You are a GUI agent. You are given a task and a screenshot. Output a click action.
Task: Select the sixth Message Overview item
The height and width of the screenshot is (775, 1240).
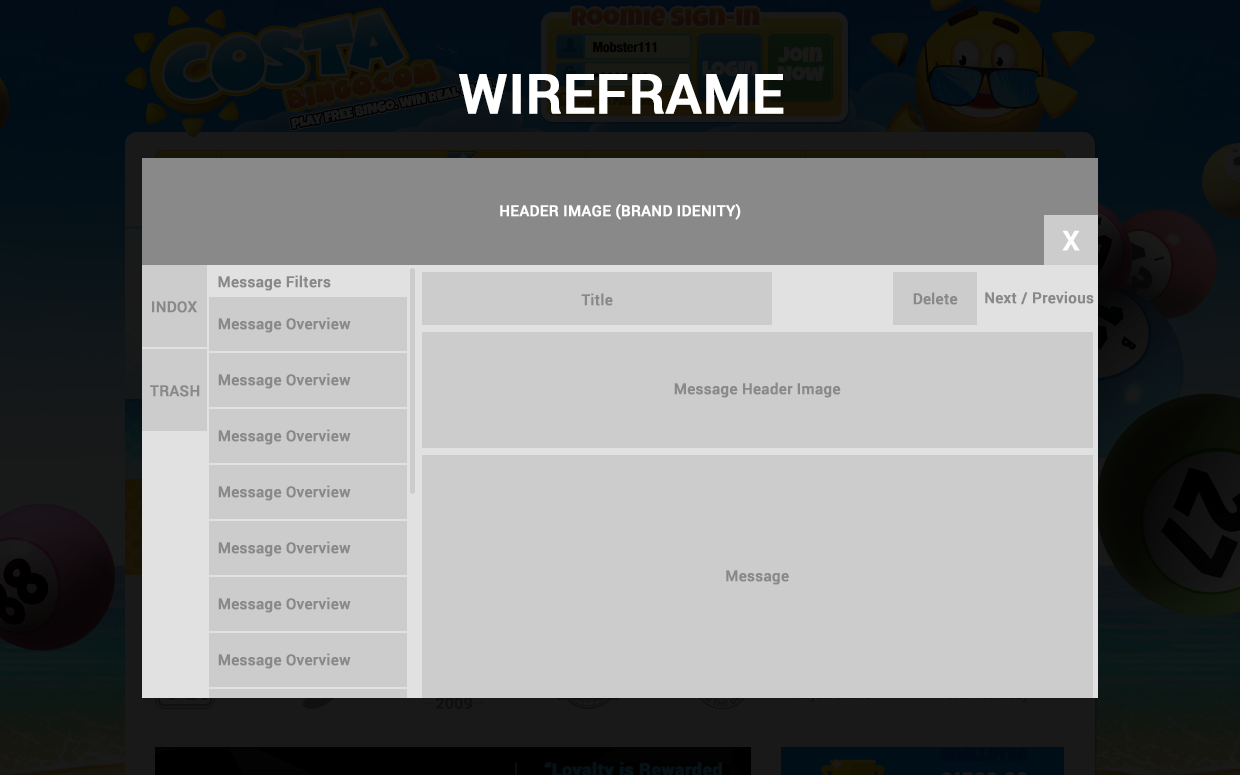308,604
